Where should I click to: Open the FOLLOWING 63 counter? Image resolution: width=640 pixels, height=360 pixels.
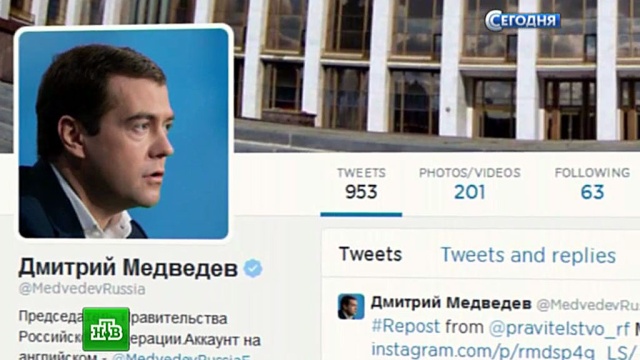592,184
